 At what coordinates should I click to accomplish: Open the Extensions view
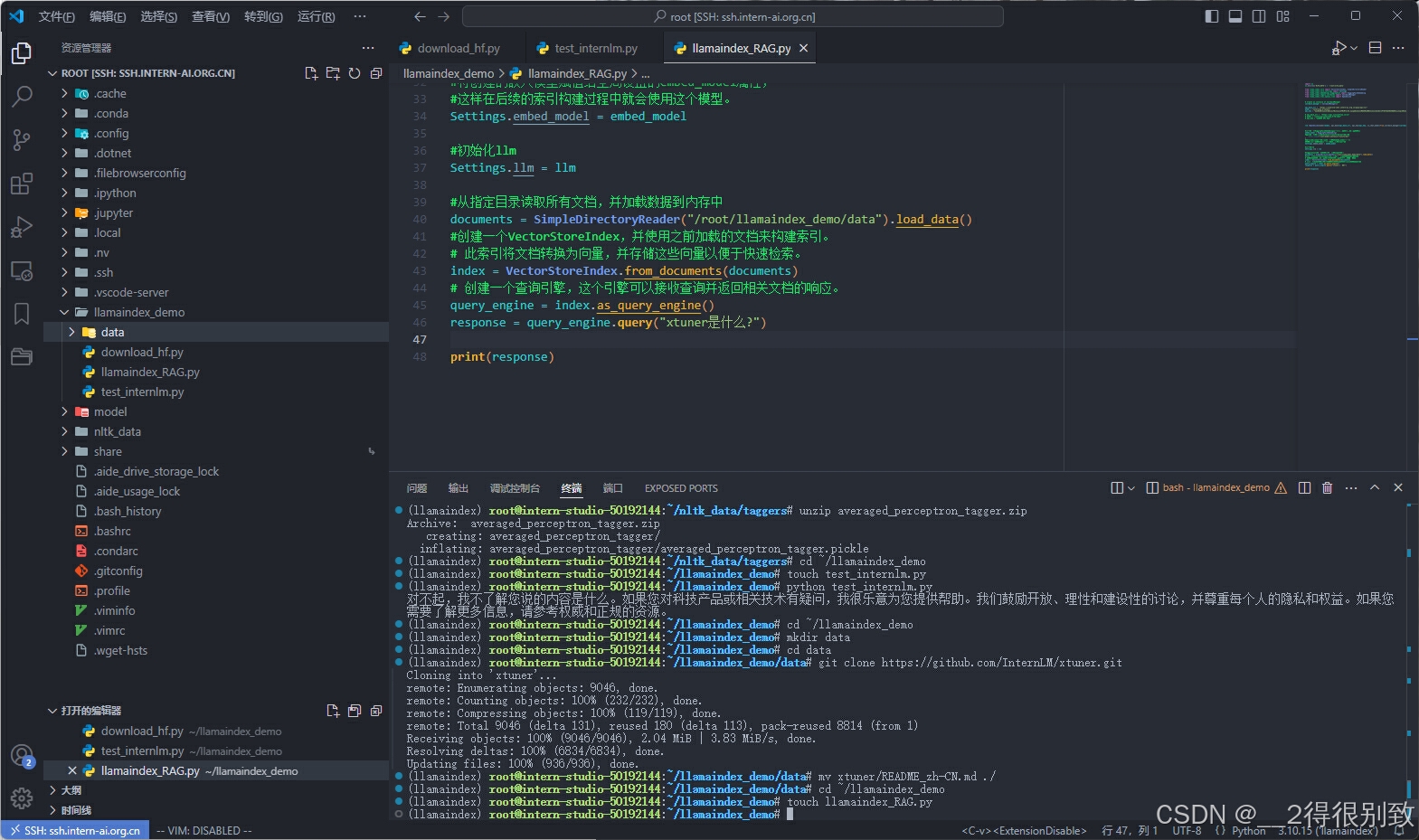[x=21, y=184]
